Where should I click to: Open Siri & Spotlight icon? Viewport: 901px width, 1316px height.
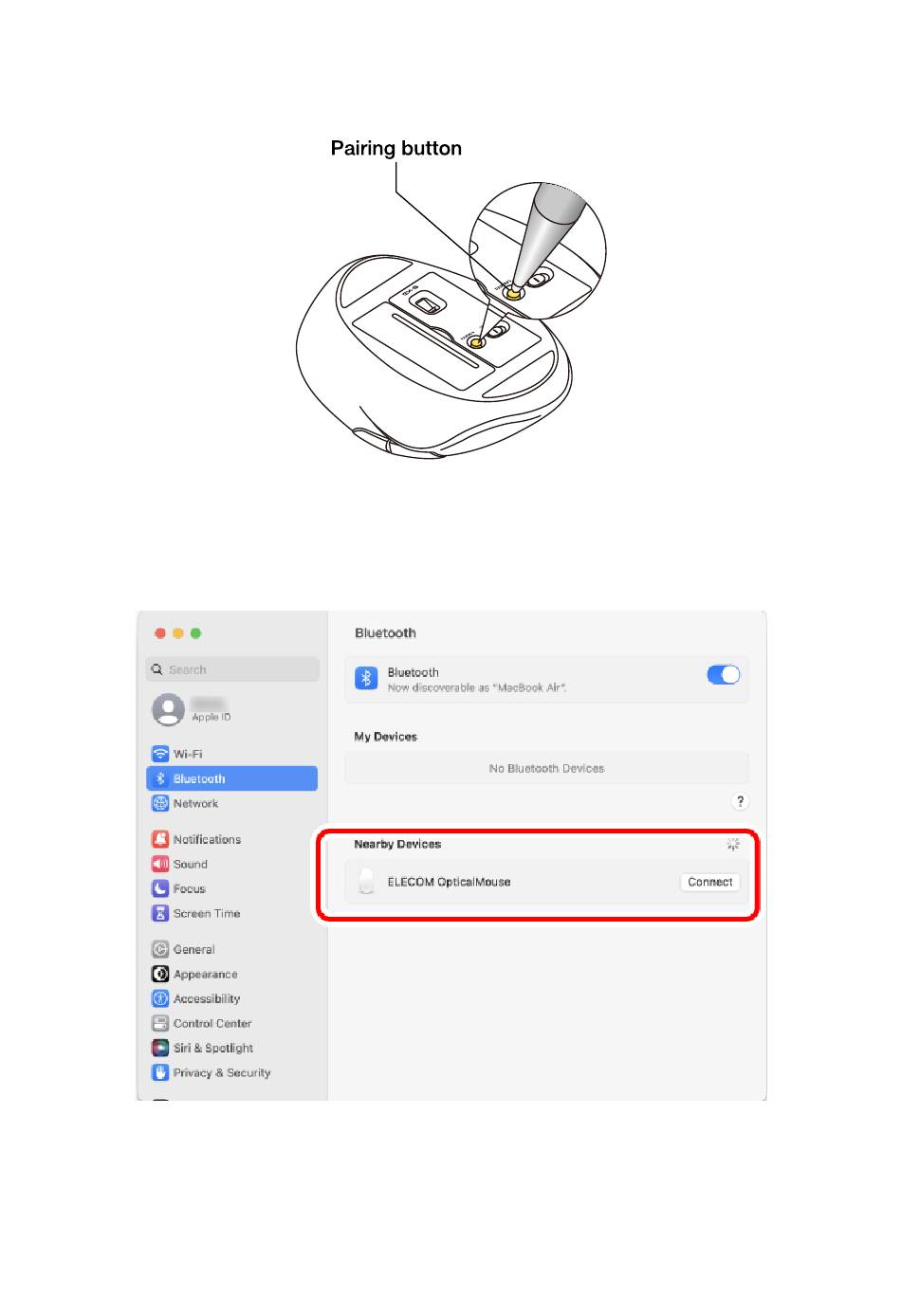pos(160,1048)
